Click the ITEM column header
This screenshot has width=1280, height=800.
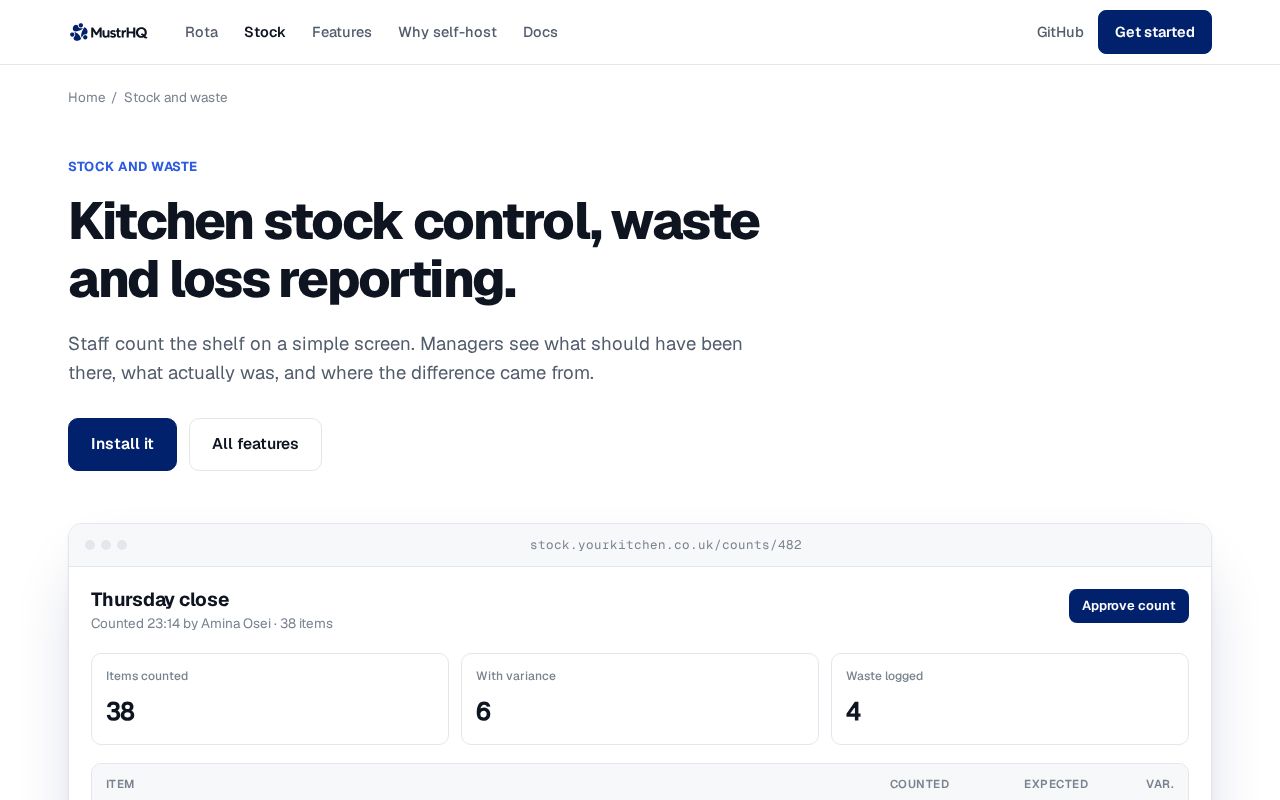[120, 784]
